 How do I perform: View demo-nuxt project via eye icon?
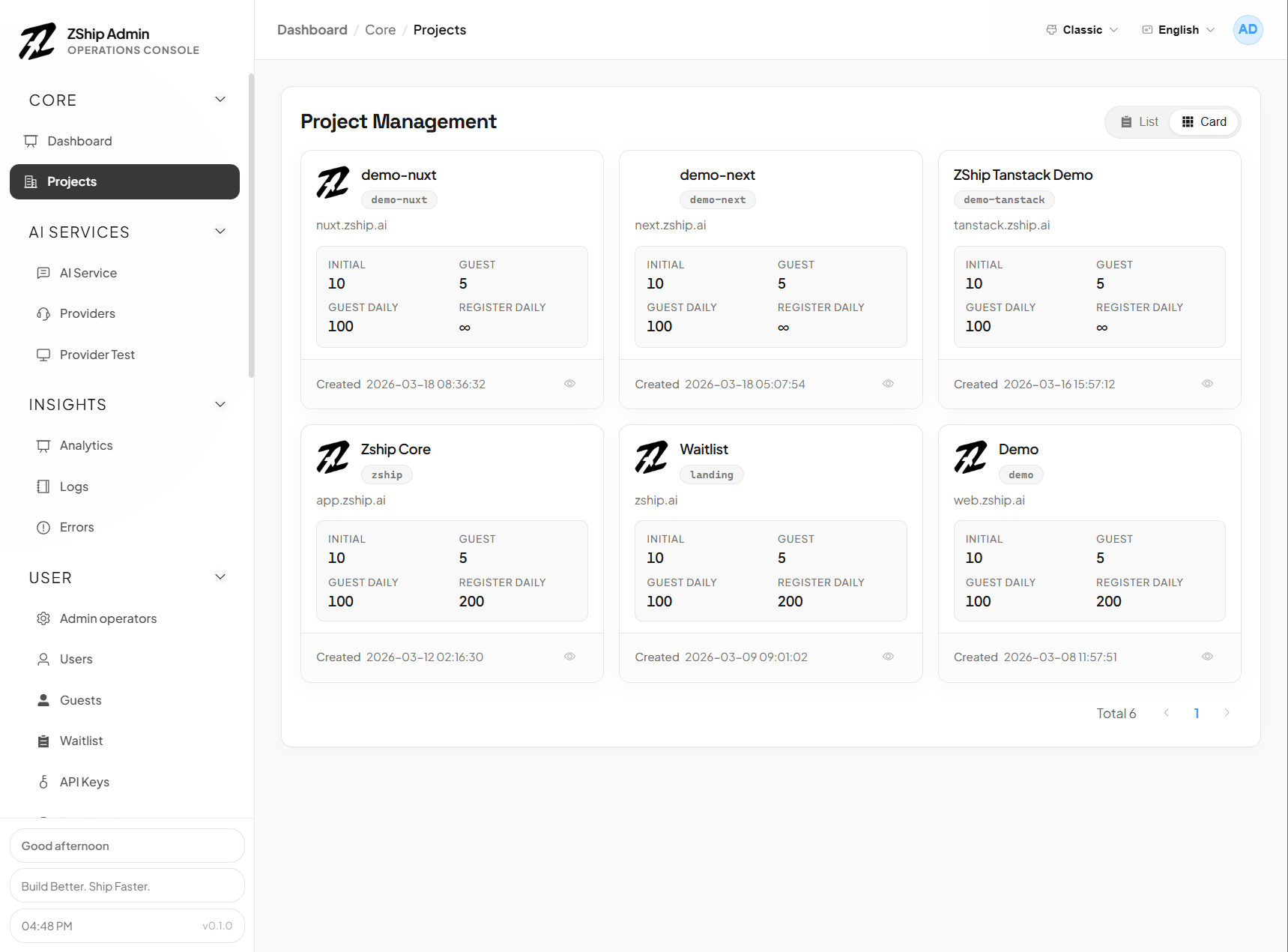click(569, 384)
